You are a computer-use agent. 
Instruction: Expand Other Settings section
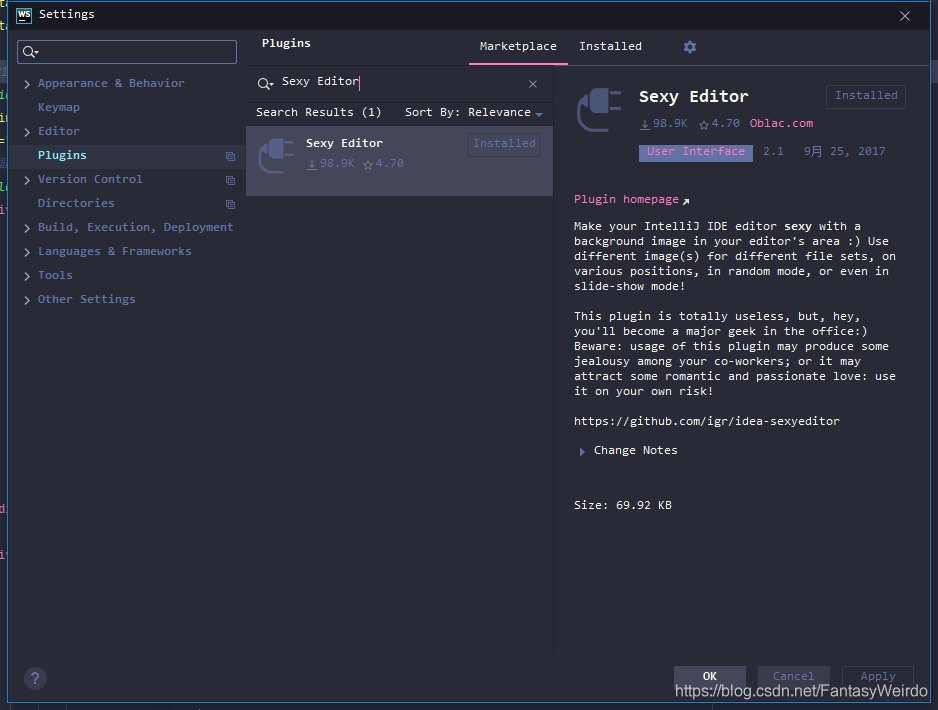click(x=27, y=300)
